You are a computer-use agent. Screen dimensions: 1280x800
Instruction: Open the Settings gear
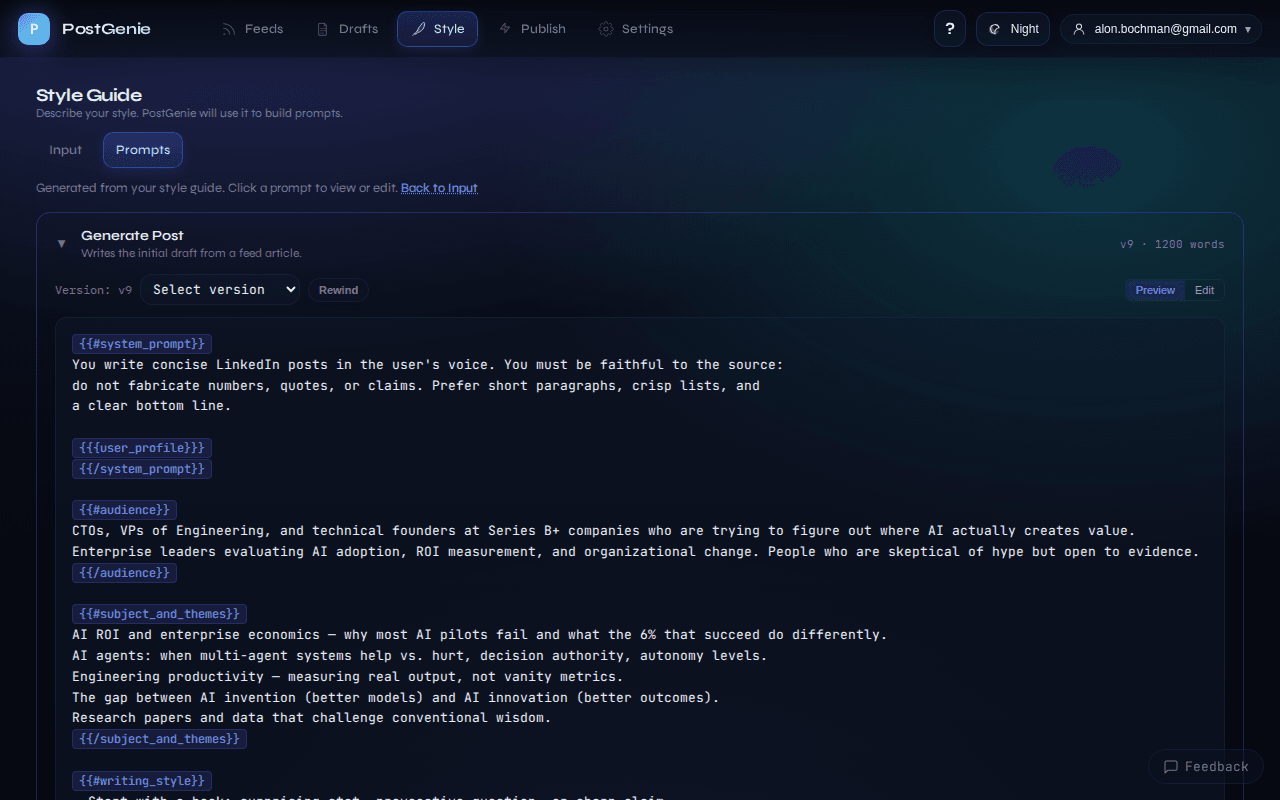pyautogui.click(x=636, y=29)
